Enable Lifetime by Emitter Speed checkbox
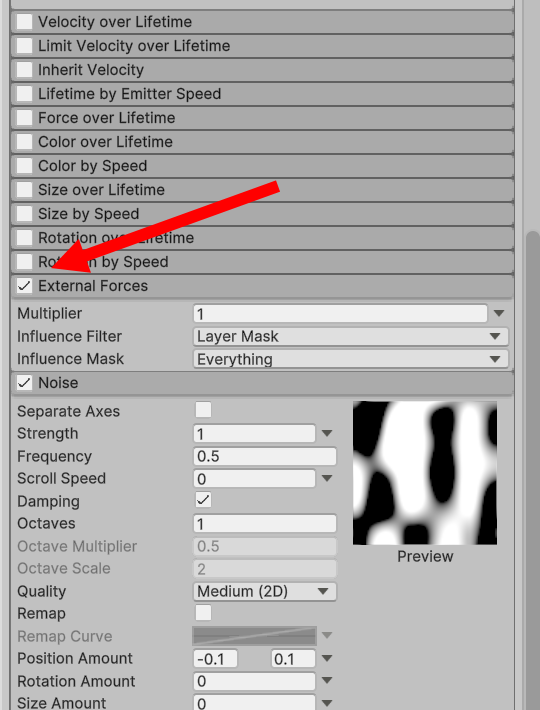Screen dimensions: 540x710 [24, 94]
